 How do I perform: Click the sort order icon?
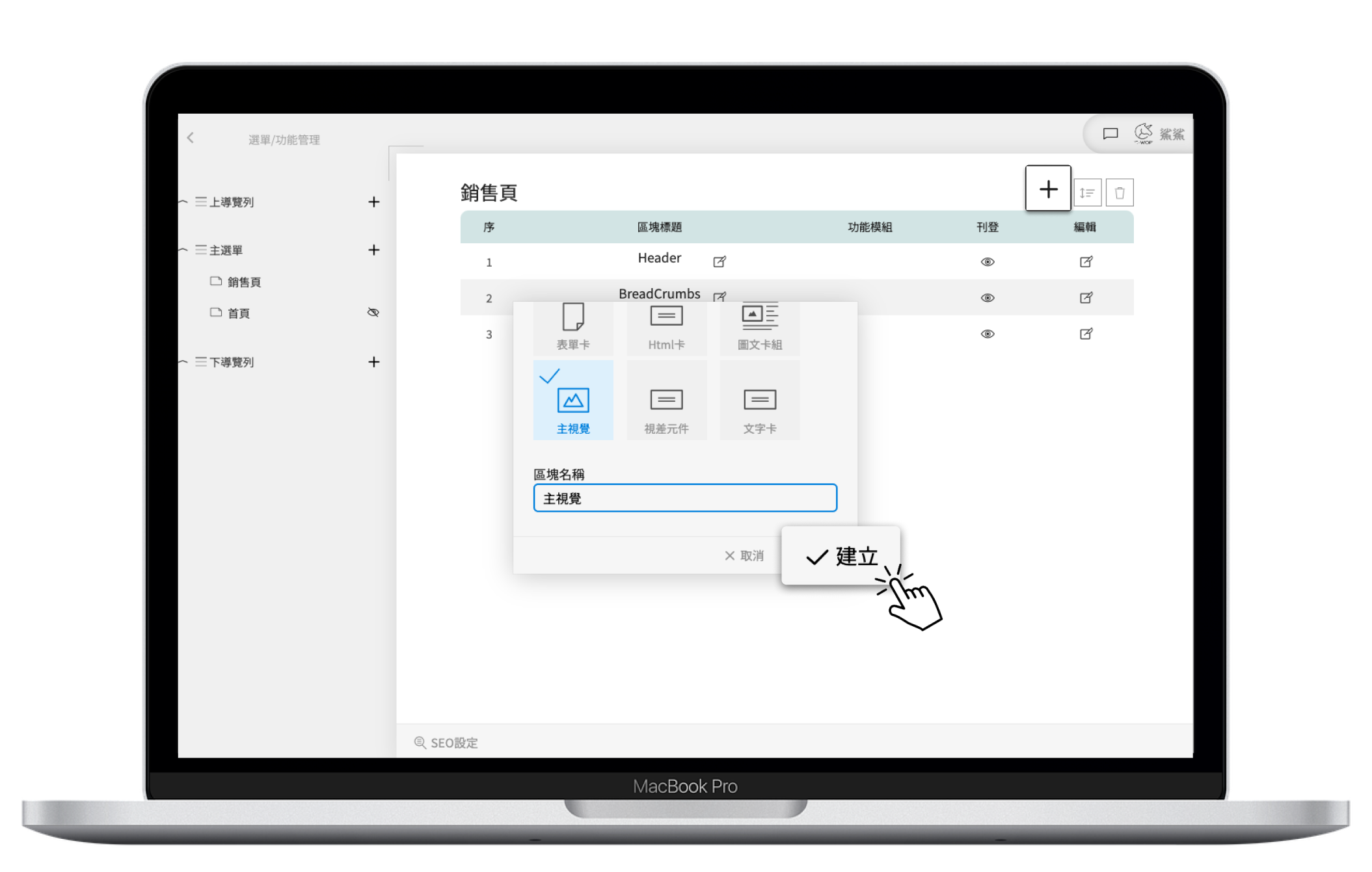pos(1087,192)
